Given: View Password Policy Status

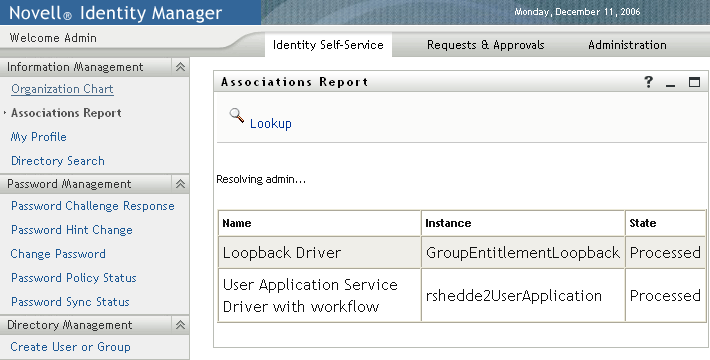Looking at the screenshot, I should tap(74, 278).
